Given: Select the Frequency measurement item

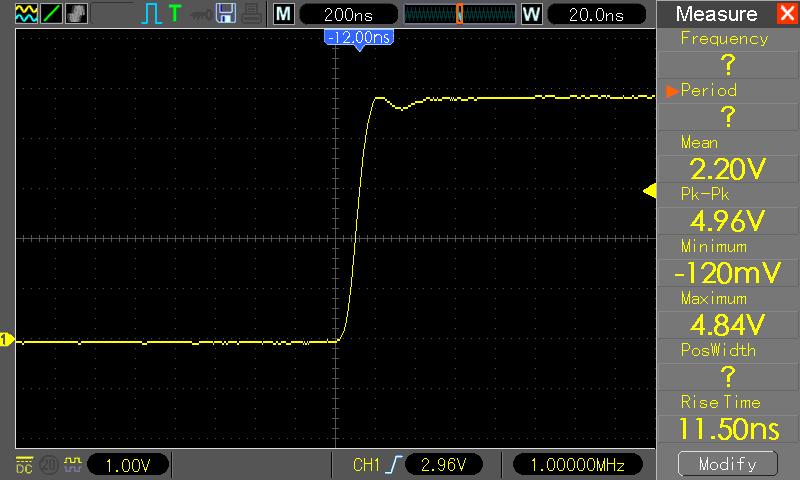Looking at the screenshot, I should 724,39.
